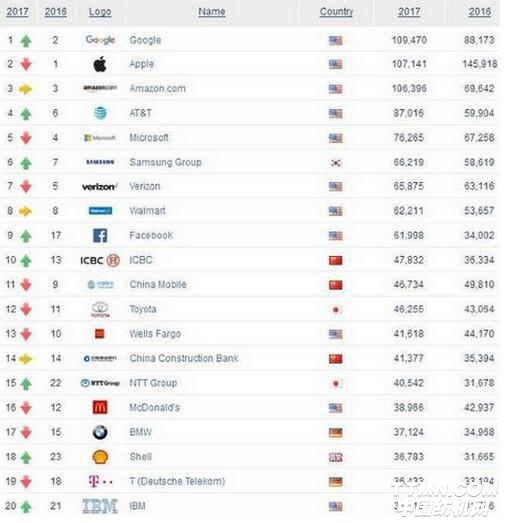Screen dimensions: 508x523
Task: Click the green up arrow beside Google rank
Action: [26, 41]
